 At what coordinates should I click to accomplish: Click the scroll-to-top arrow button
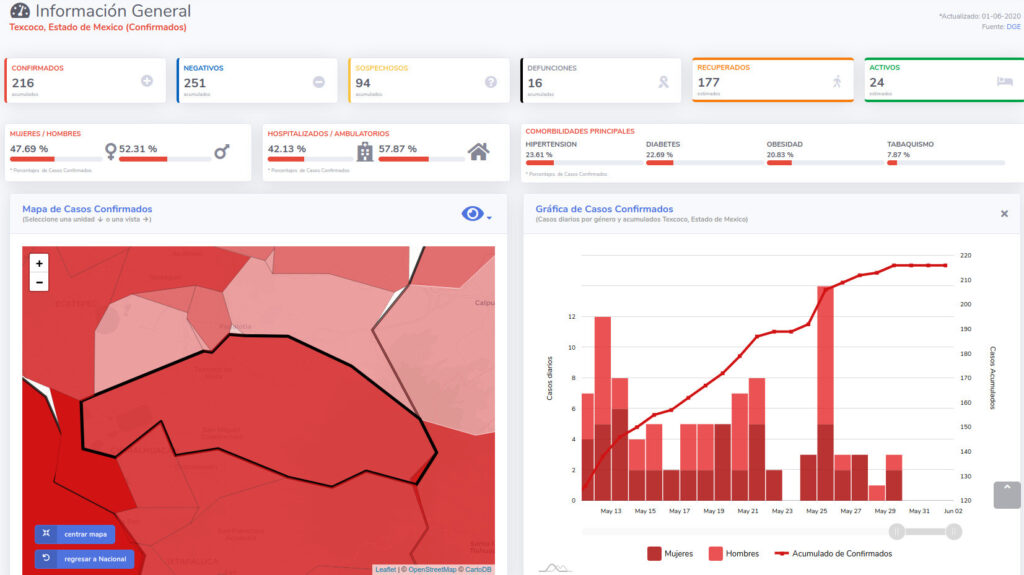click(x=1006, y=494)
